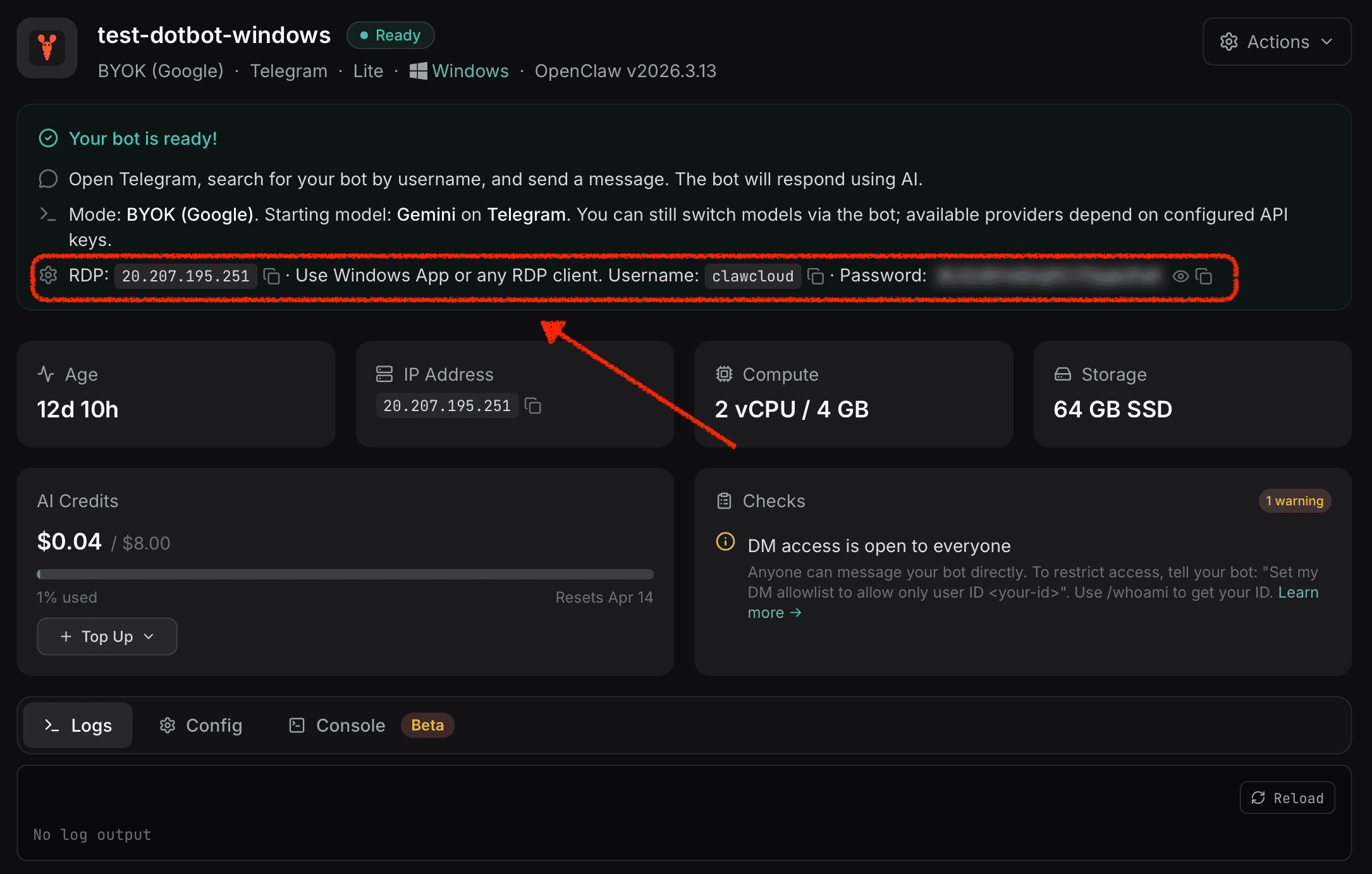
Task: Click the bot avatar icon
Action: (47, 47)
